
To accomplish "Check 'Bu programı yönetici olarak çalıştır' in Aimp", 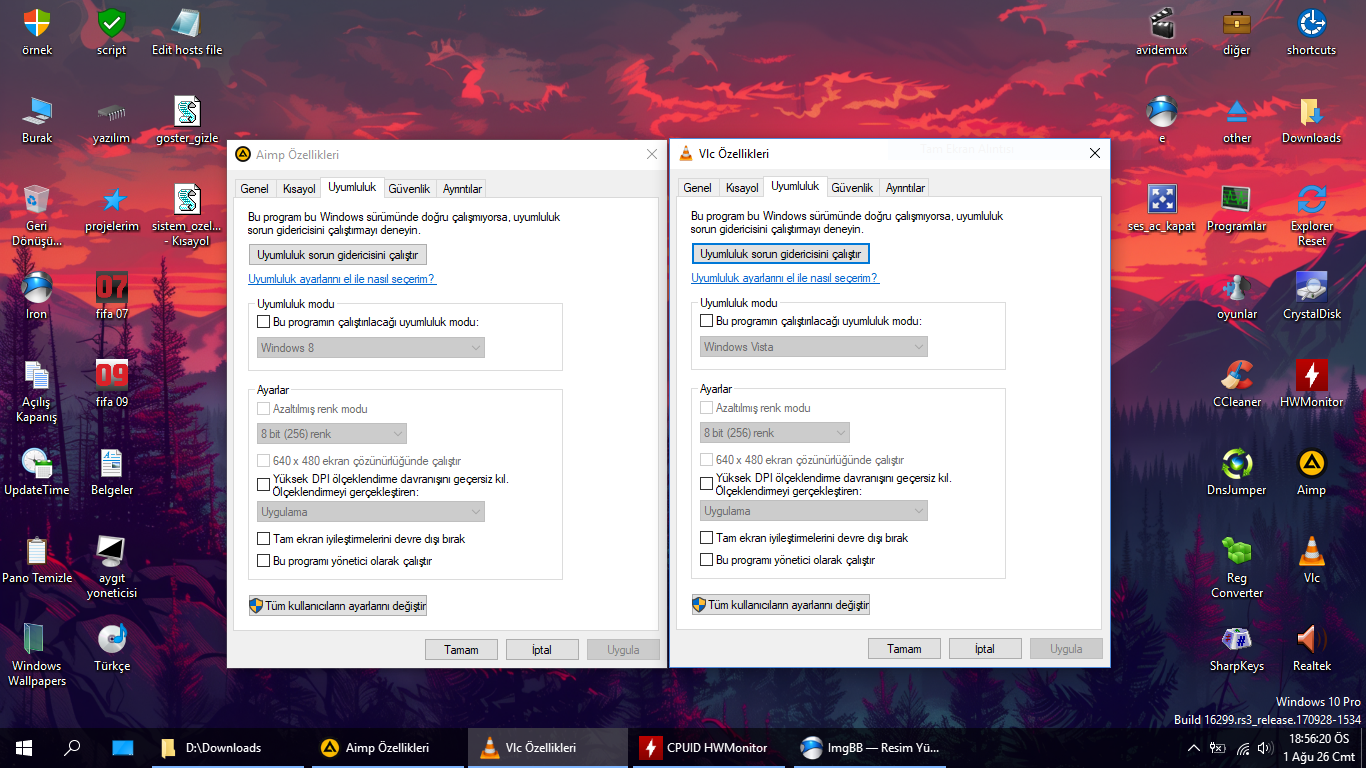I will point(264,562).
